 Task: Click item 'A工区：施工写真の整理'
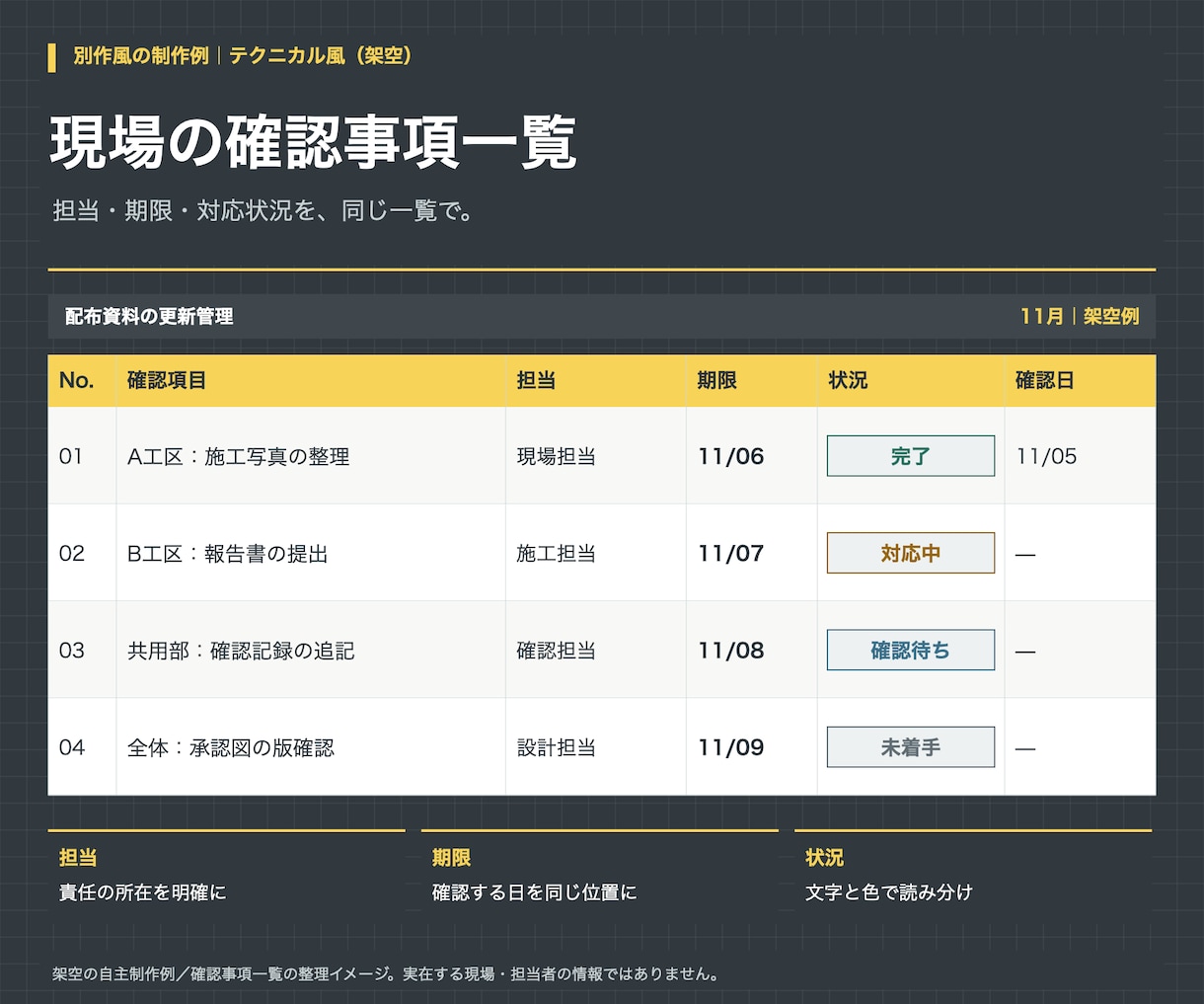click(239, 456)
